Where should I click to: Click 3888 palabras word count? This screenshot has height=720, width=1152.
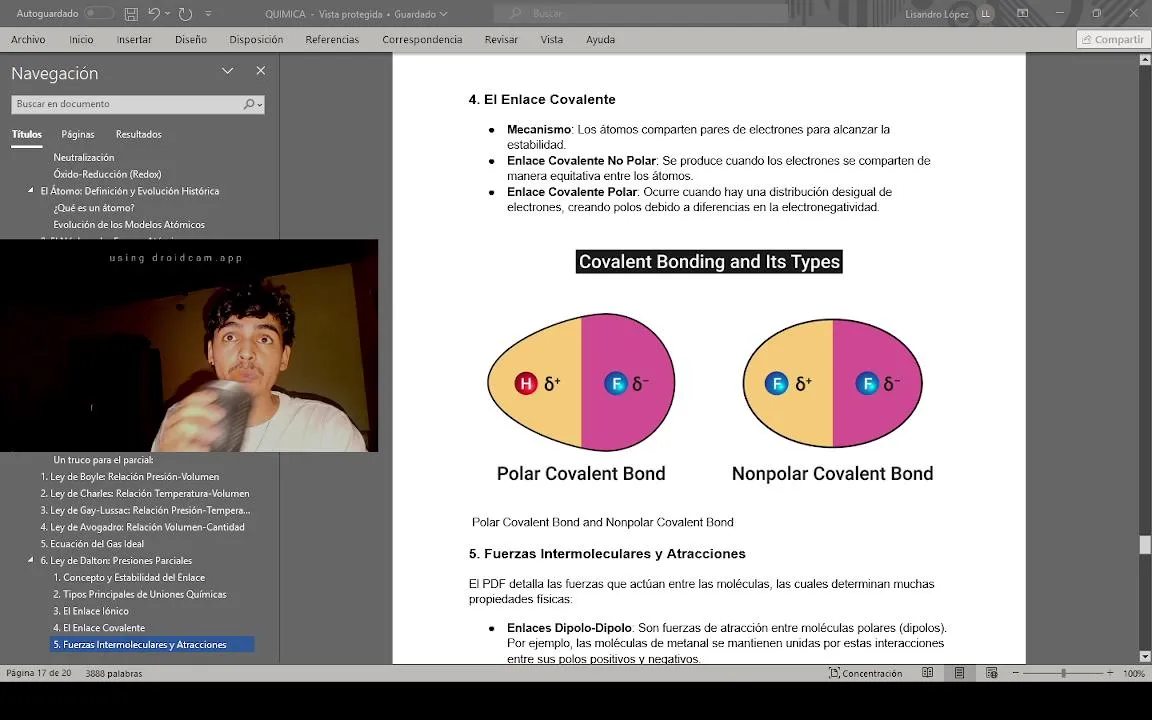(x=114, y=673)
